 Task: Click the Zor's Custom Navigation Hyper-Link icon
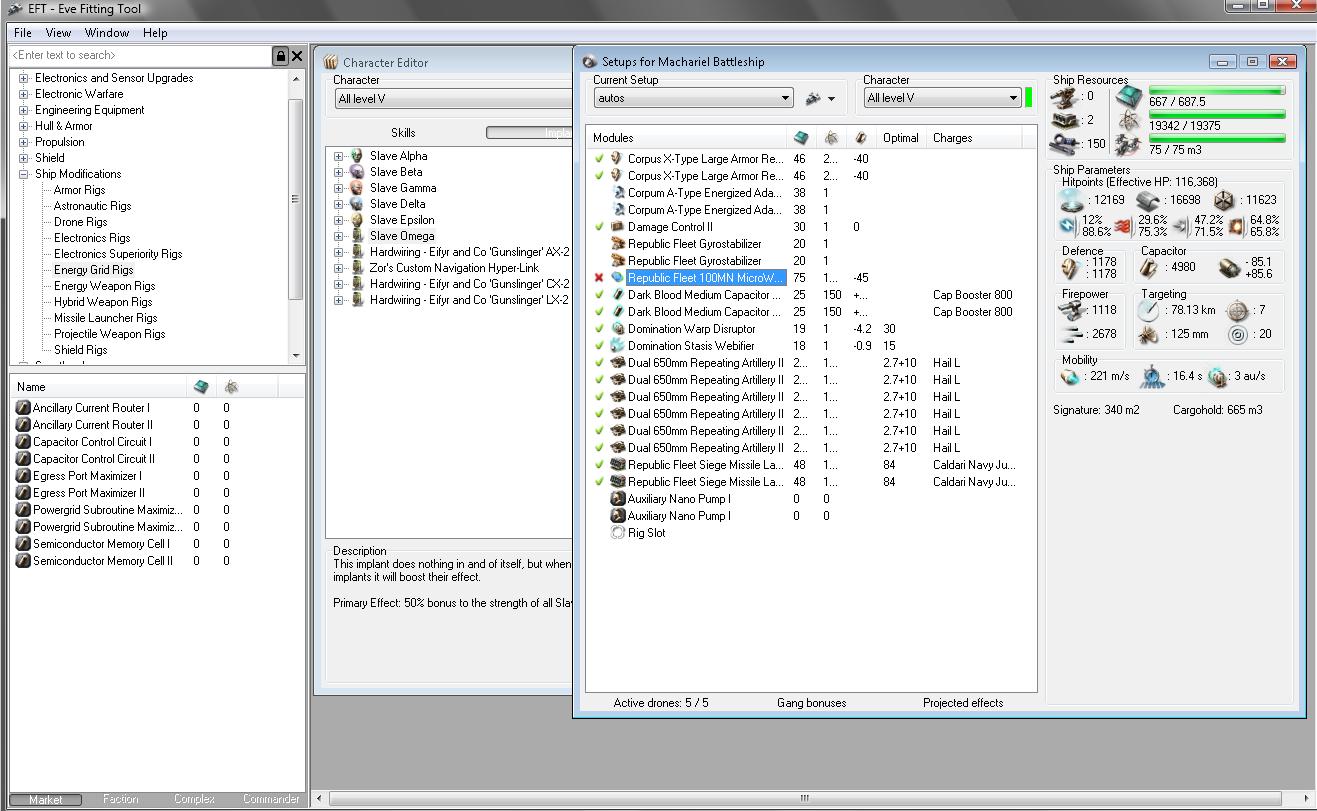pyautogui.click(x=357, y=268)
